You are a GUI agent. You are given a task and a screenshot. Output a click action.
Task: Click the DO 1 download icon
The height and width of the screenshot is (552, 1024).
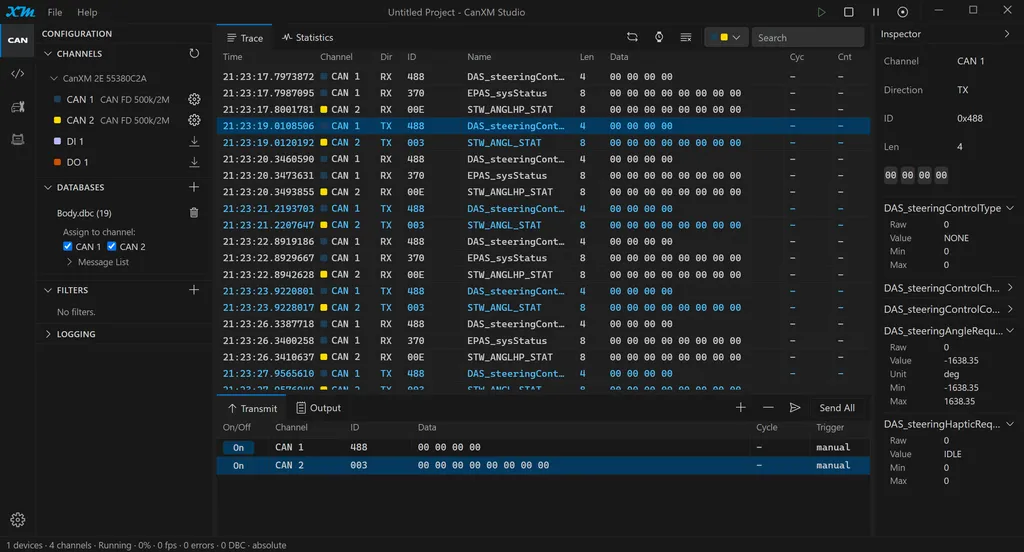point(194,162)
